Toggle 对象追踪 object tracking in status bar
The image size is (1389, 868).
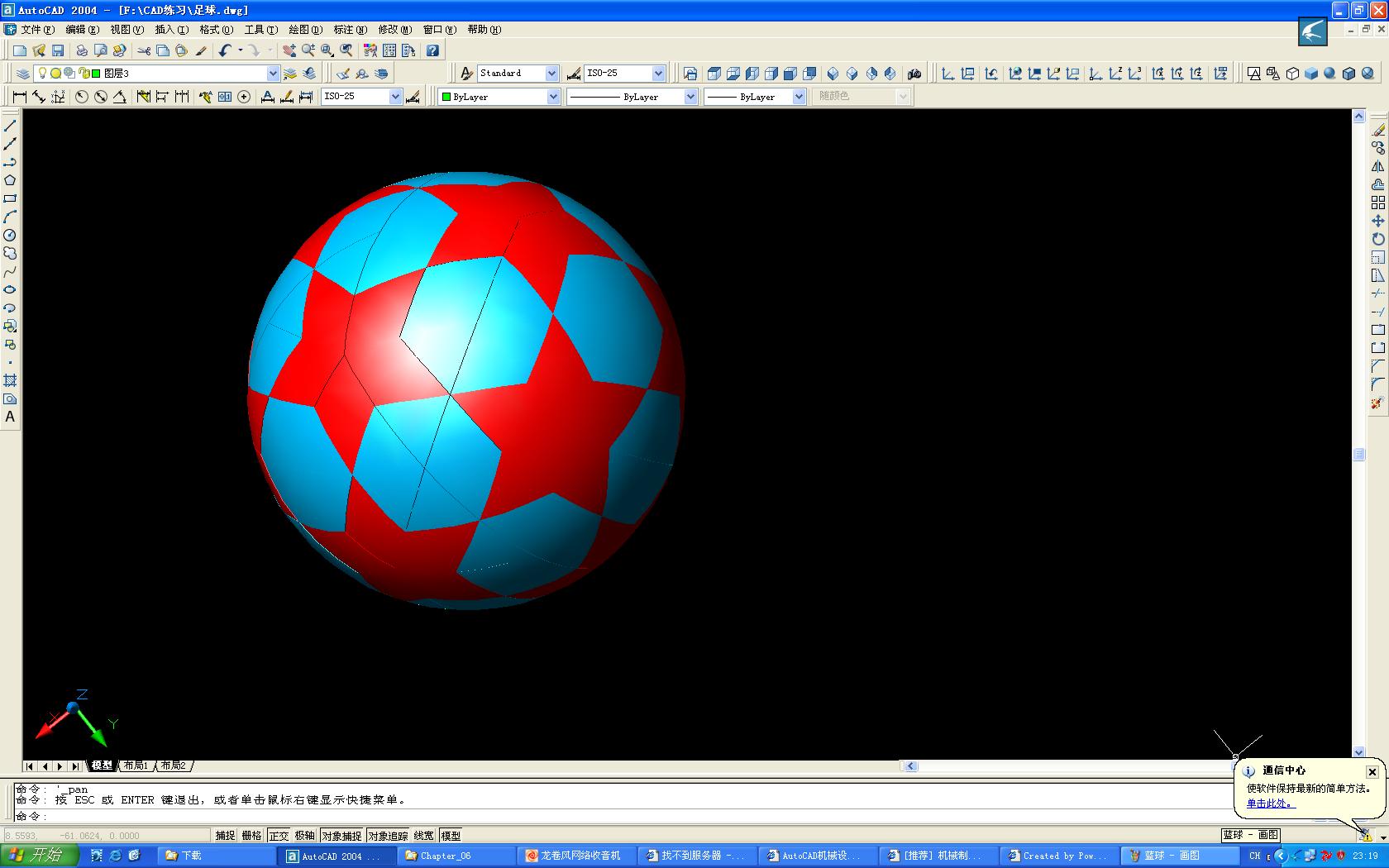click(388, 835)
